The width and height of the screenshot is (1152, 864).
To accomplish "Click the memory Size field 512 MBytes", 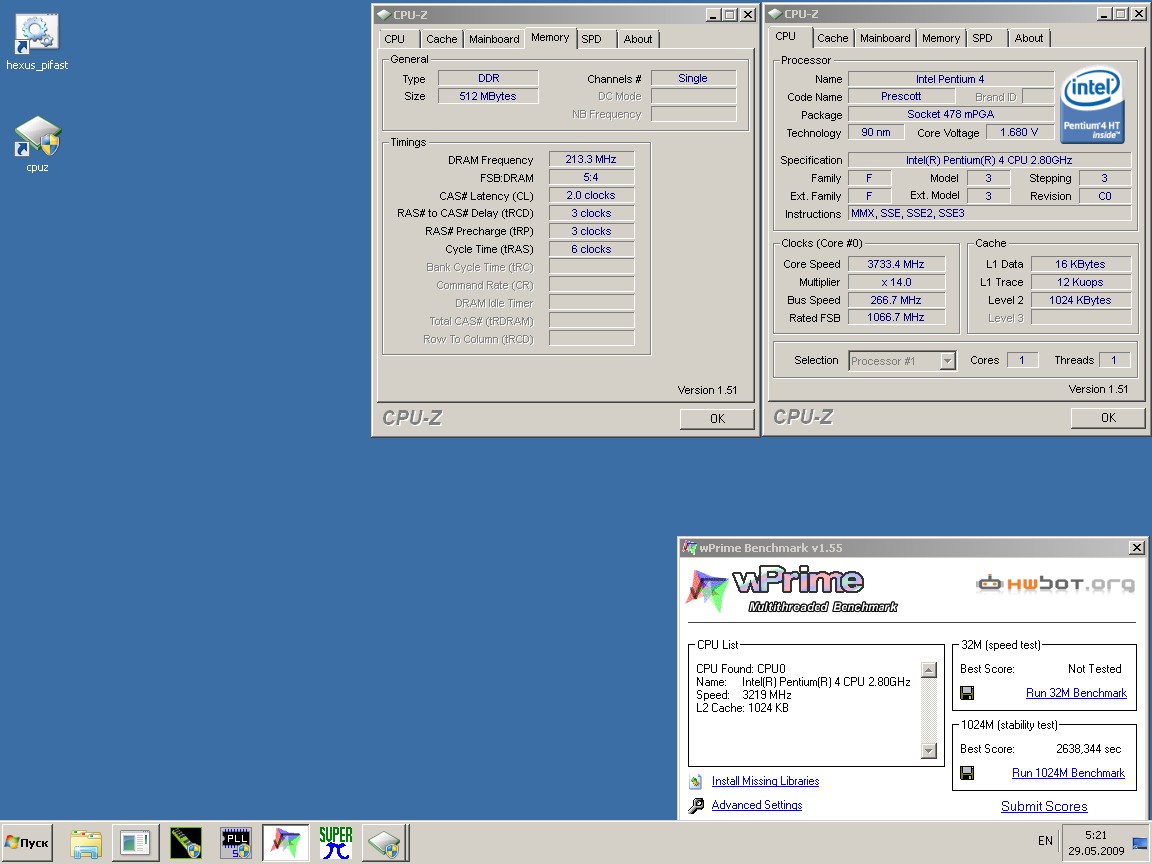I will coord(488,96).
